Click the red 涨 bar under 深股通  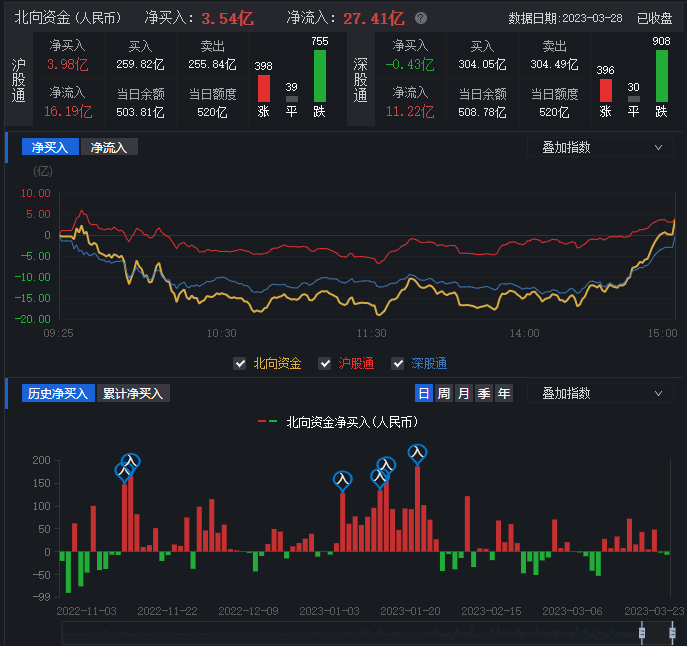(x=605, y=89)
